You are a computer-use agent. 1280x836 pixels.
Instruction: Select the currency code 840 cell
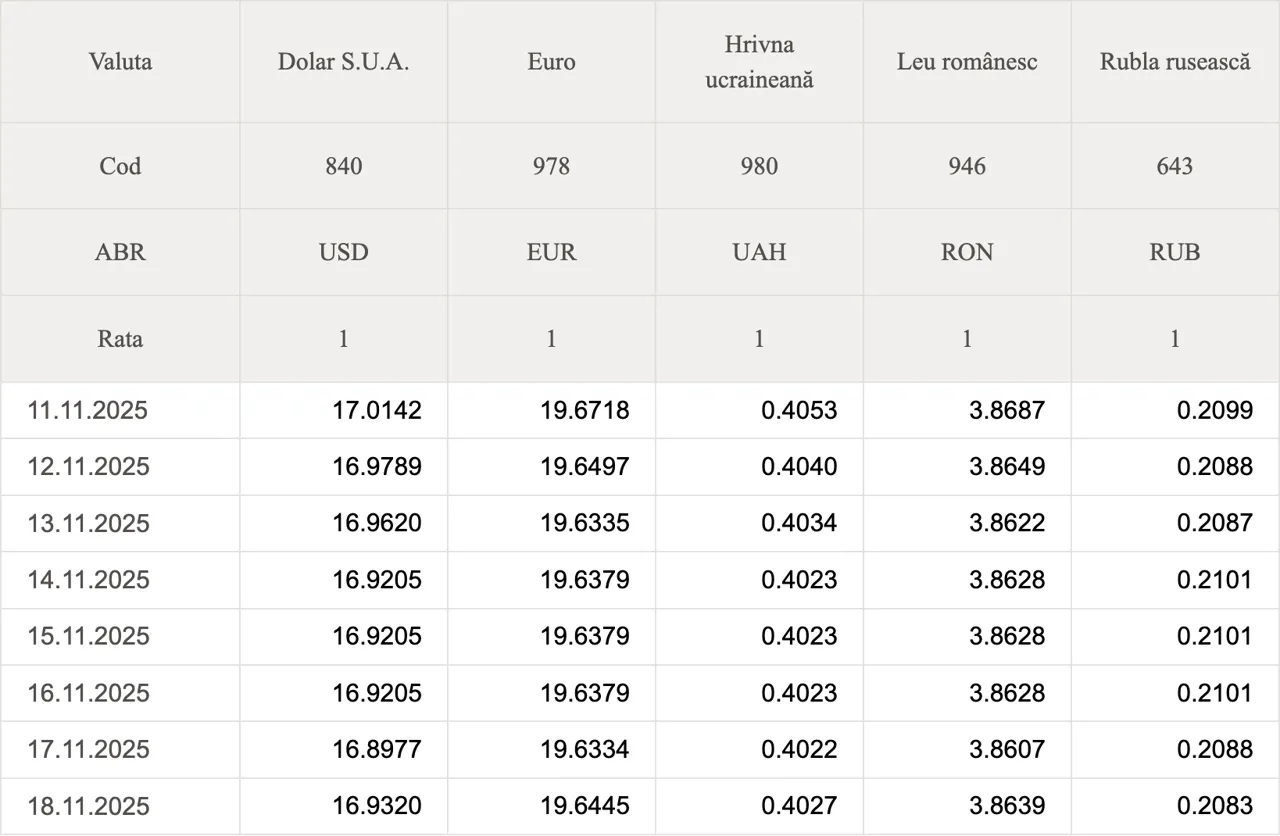coord(343,166)
